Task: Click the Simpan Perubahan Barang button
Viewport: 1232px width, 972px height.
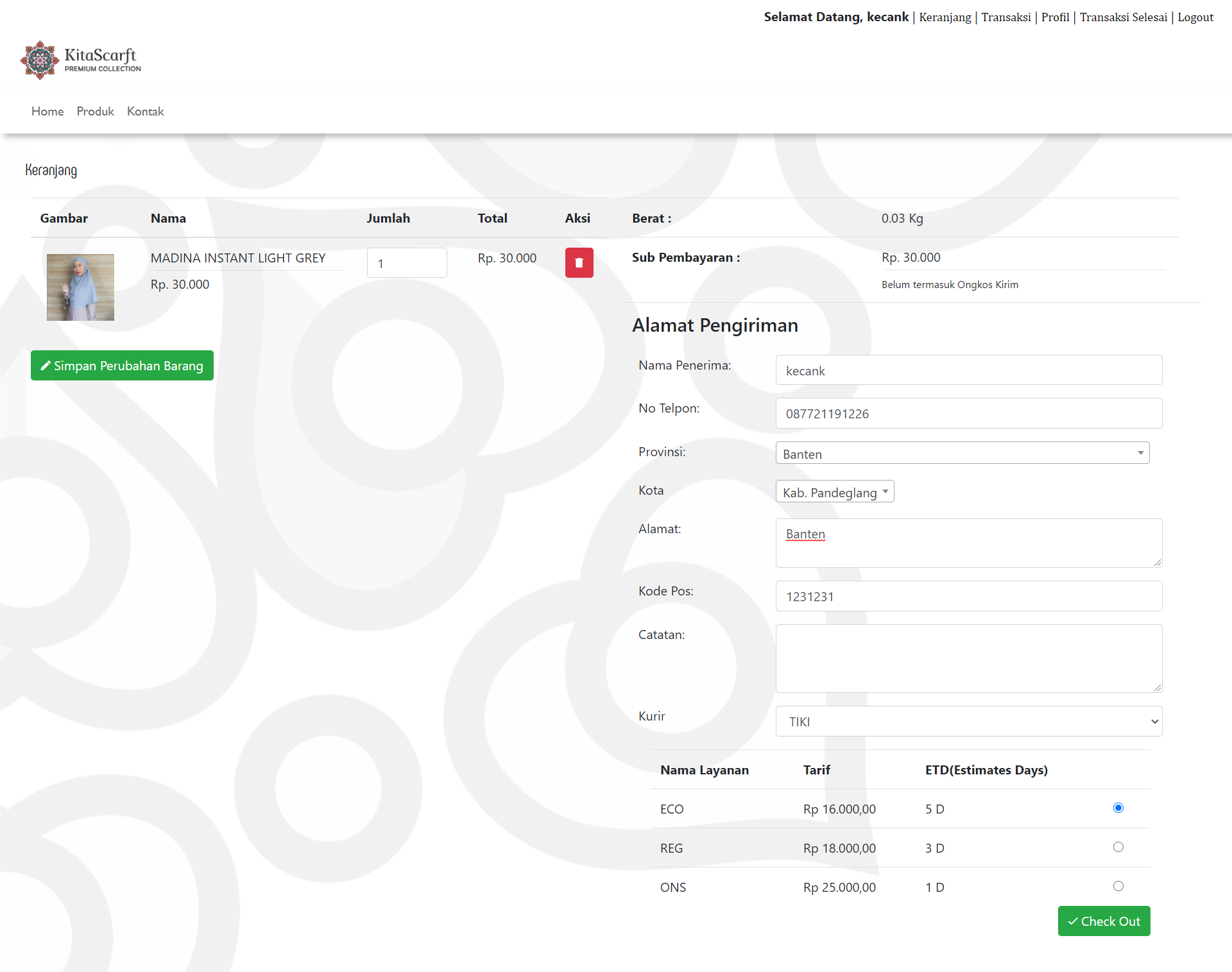Action: click(122, 366)
